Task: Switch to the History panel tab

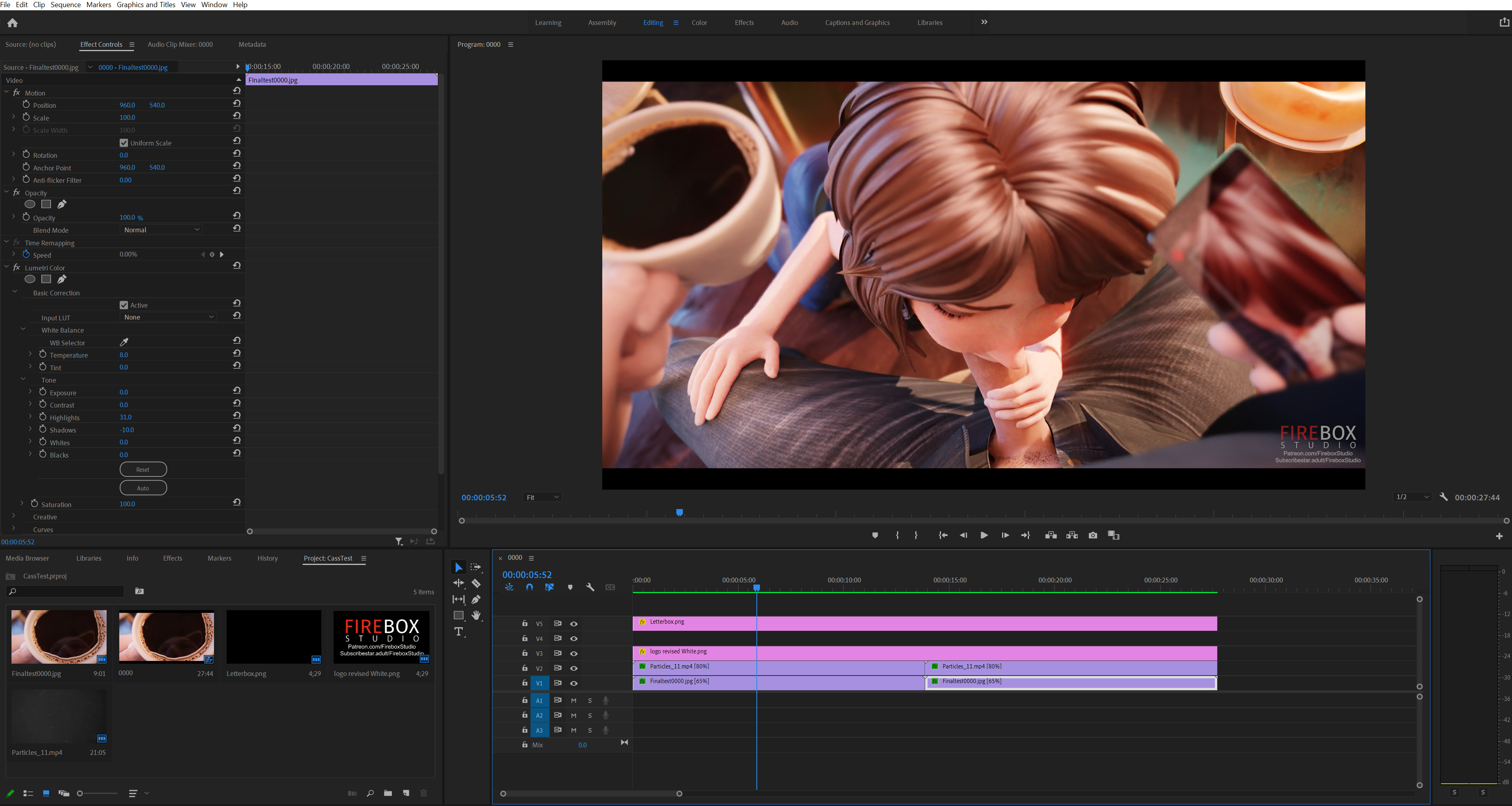Action: (268, 558)
